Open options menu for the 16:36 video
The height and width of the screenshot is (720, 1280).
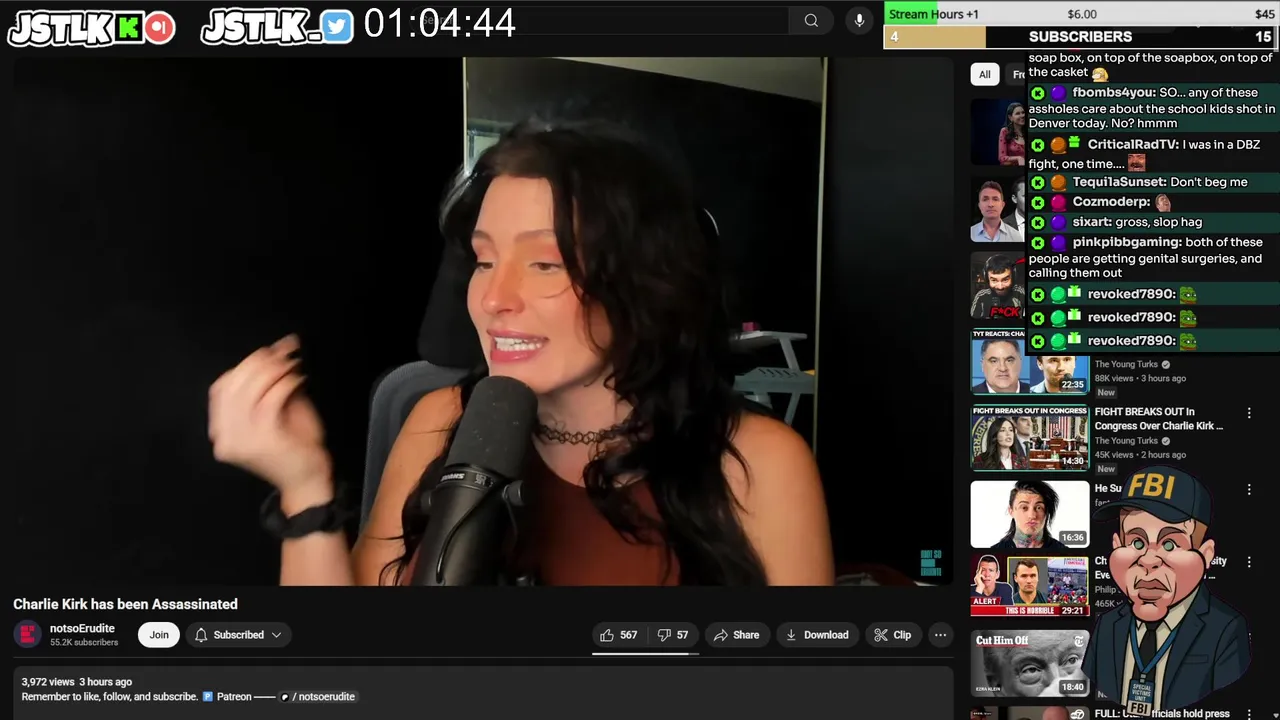click(1249, 489)
